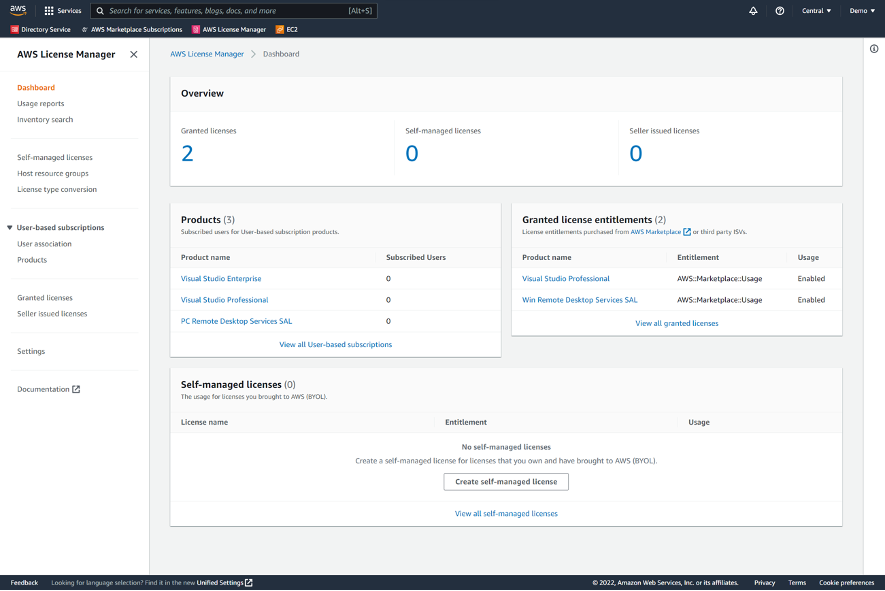Collapse the User-based subscriptions section
Viewport: 885px width, 591px height.
point(10,227)
